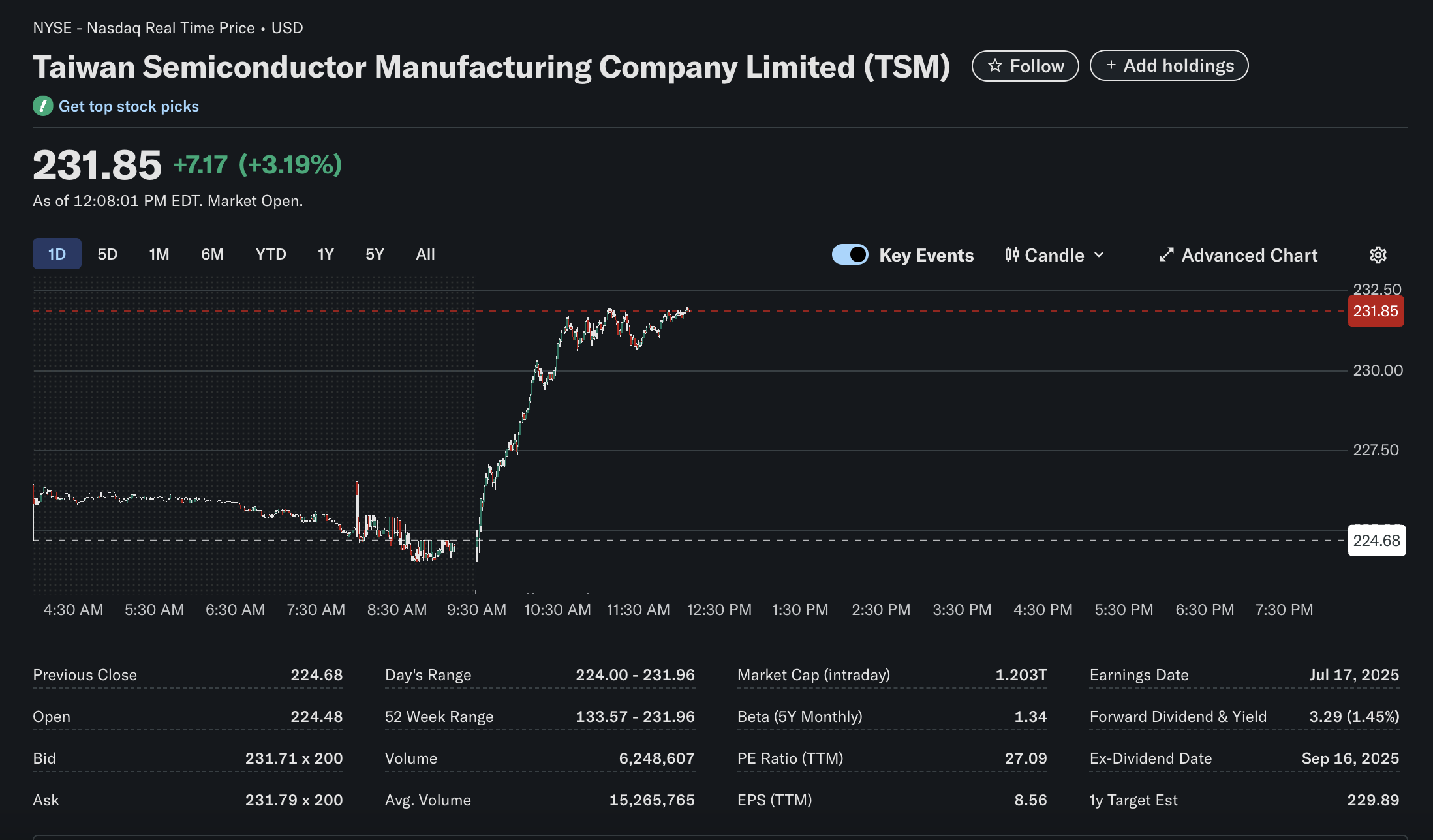Click the Market Cap (intraday) label
The height and width of the screenshot is (840, 1433).
coord(814,675)
